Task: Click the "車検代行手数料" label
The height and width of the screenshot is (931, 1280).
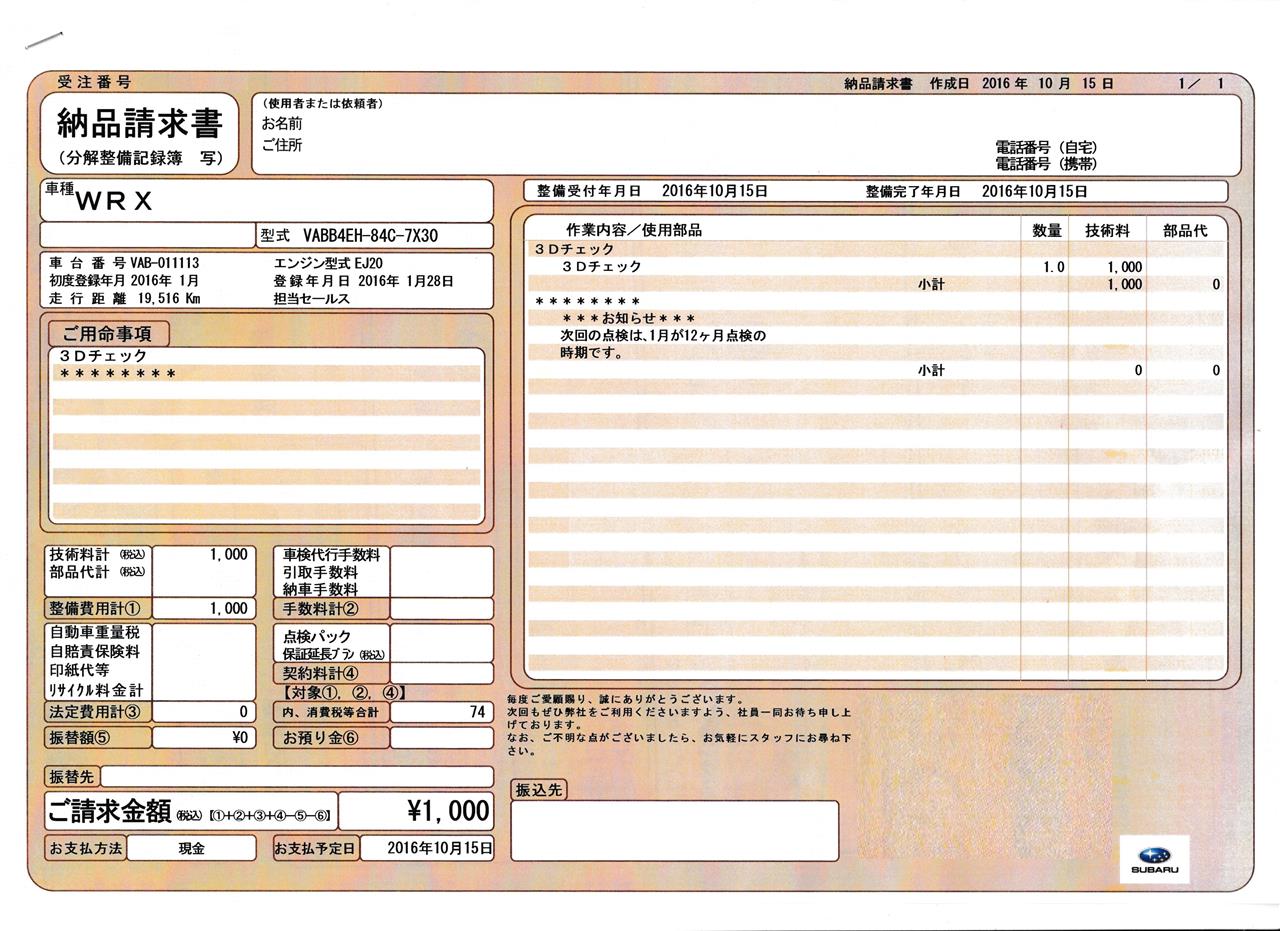Action: (x=332, y=555)
